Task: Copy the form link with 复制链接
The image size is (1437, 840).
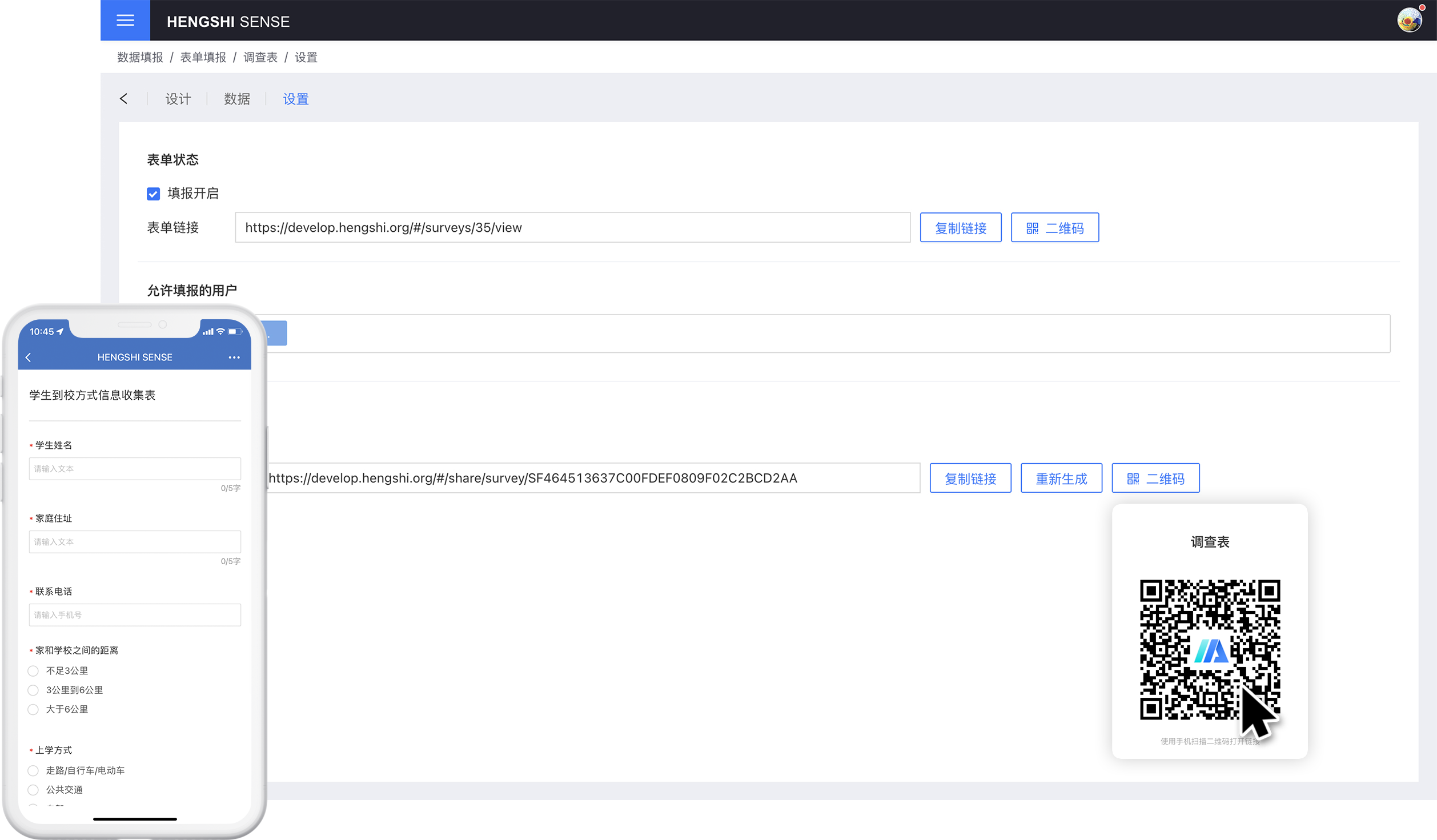Action: (x=960, y=227)
